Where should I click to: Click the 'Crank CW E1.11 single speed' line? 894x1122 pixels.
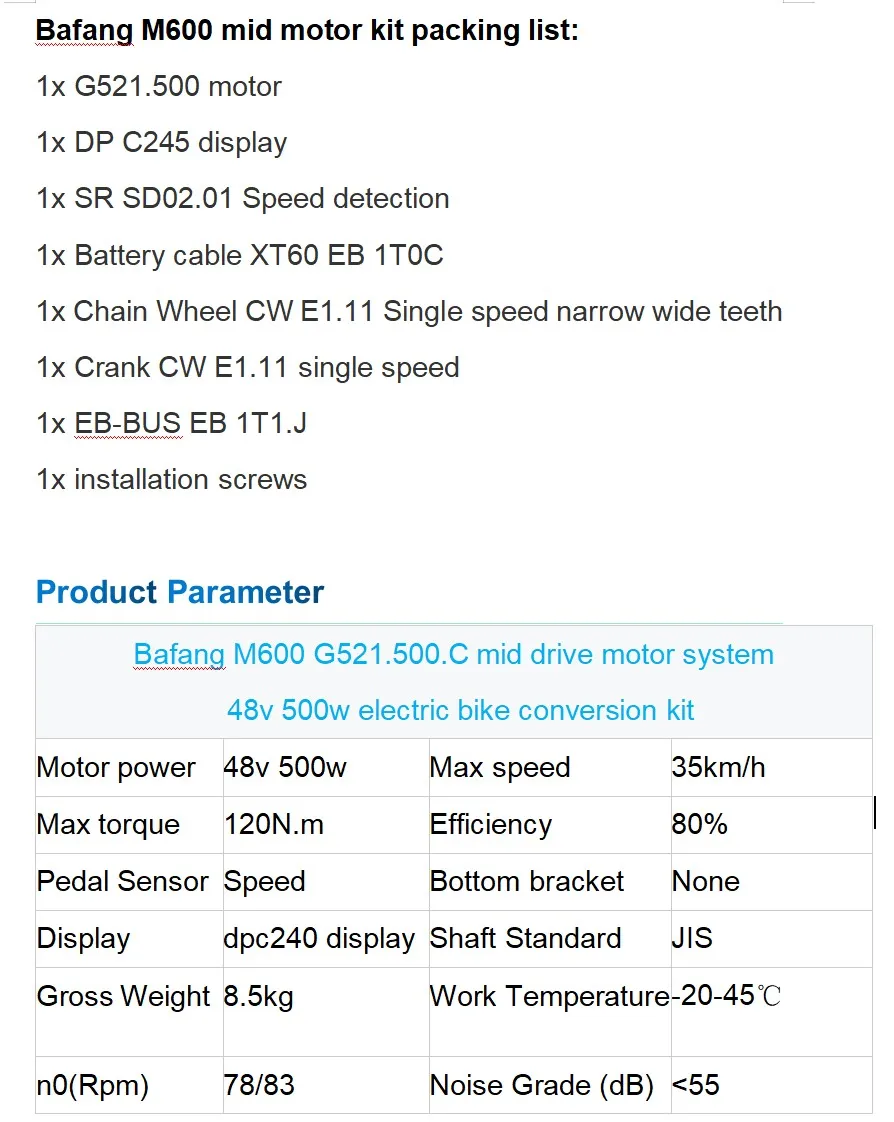point(248,367)
